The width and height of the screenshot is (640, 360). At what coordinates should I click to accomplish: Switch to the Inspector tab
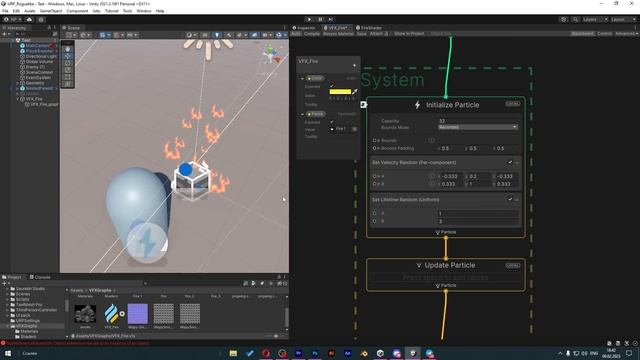[x=304, y=28]
